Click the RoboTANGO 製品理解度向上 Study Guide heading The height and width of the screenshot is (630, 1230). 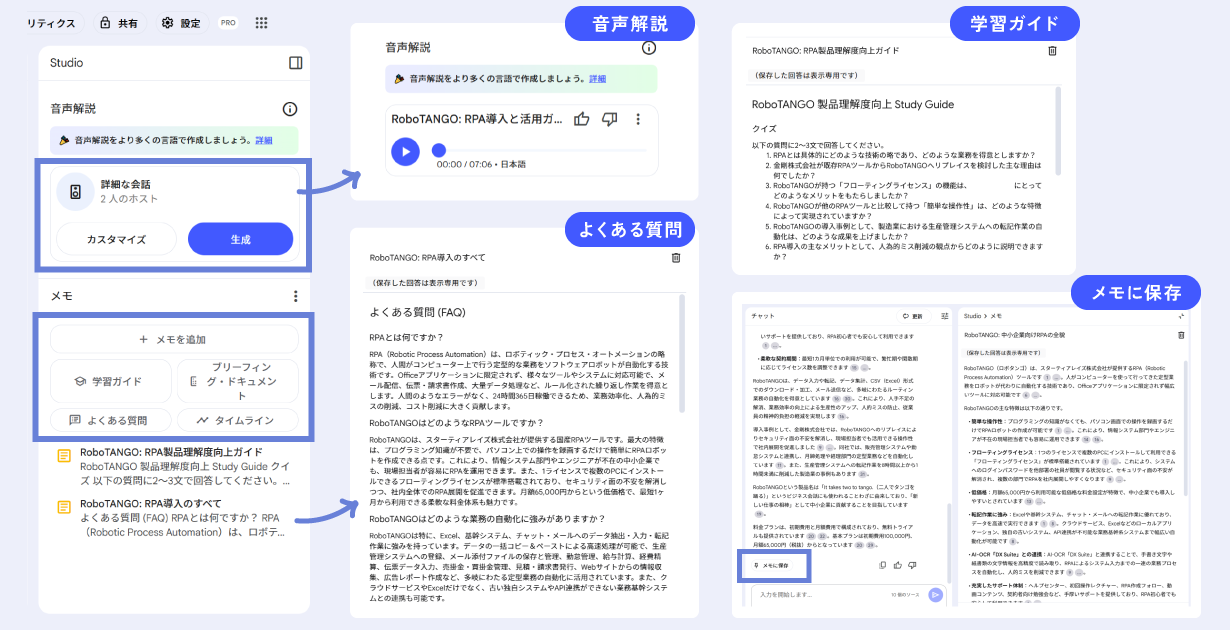pyautogui.click(x=852, y=104)
